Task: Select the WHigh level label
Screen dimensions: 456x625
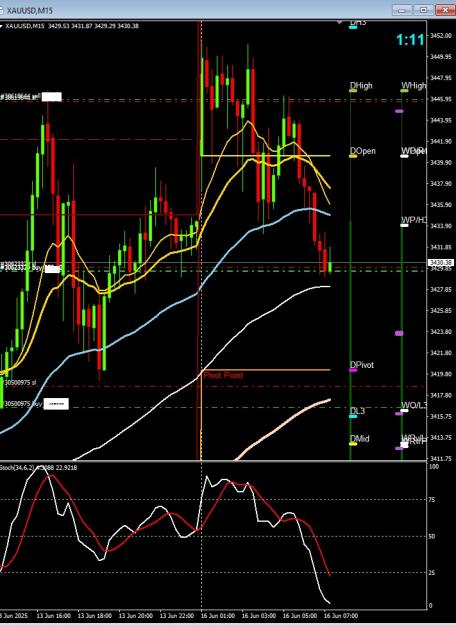Action: coord(413,85)
